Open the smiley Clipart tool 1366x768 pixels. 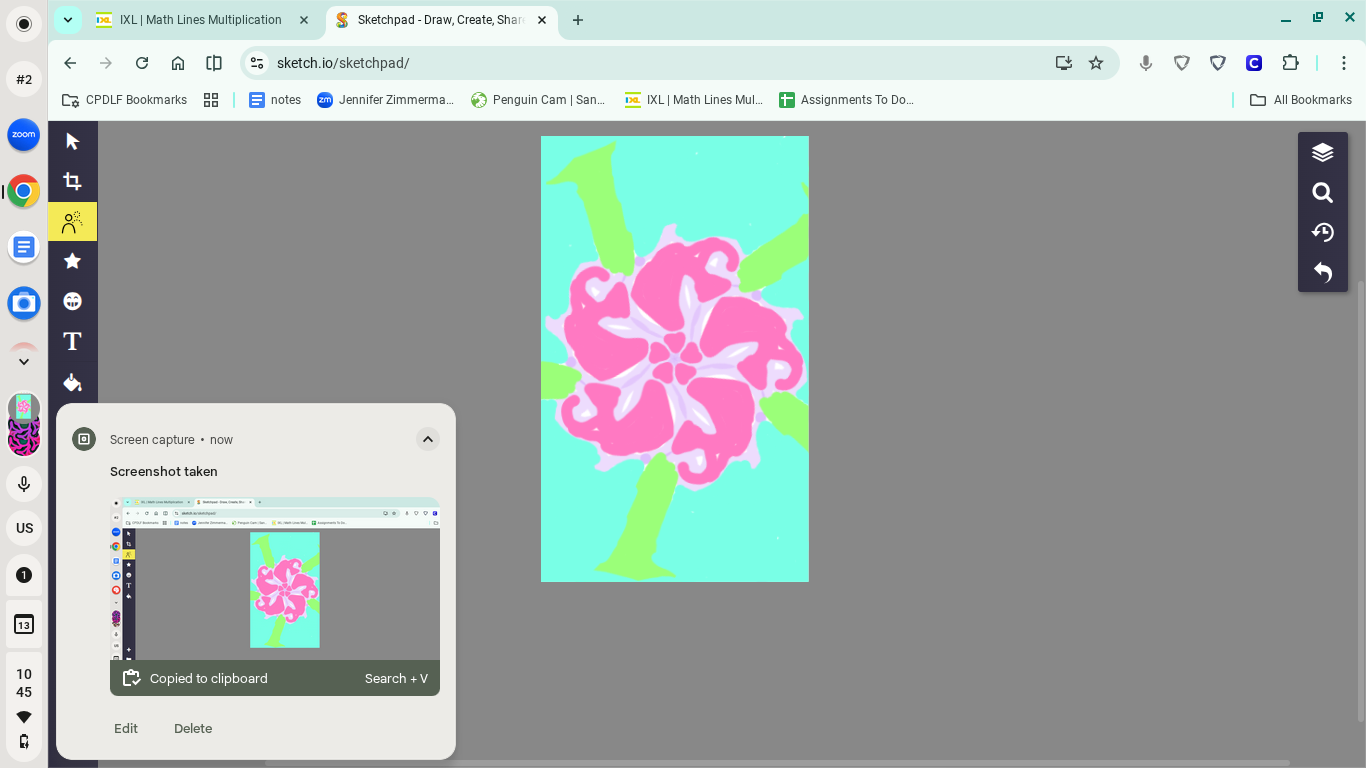72,301
